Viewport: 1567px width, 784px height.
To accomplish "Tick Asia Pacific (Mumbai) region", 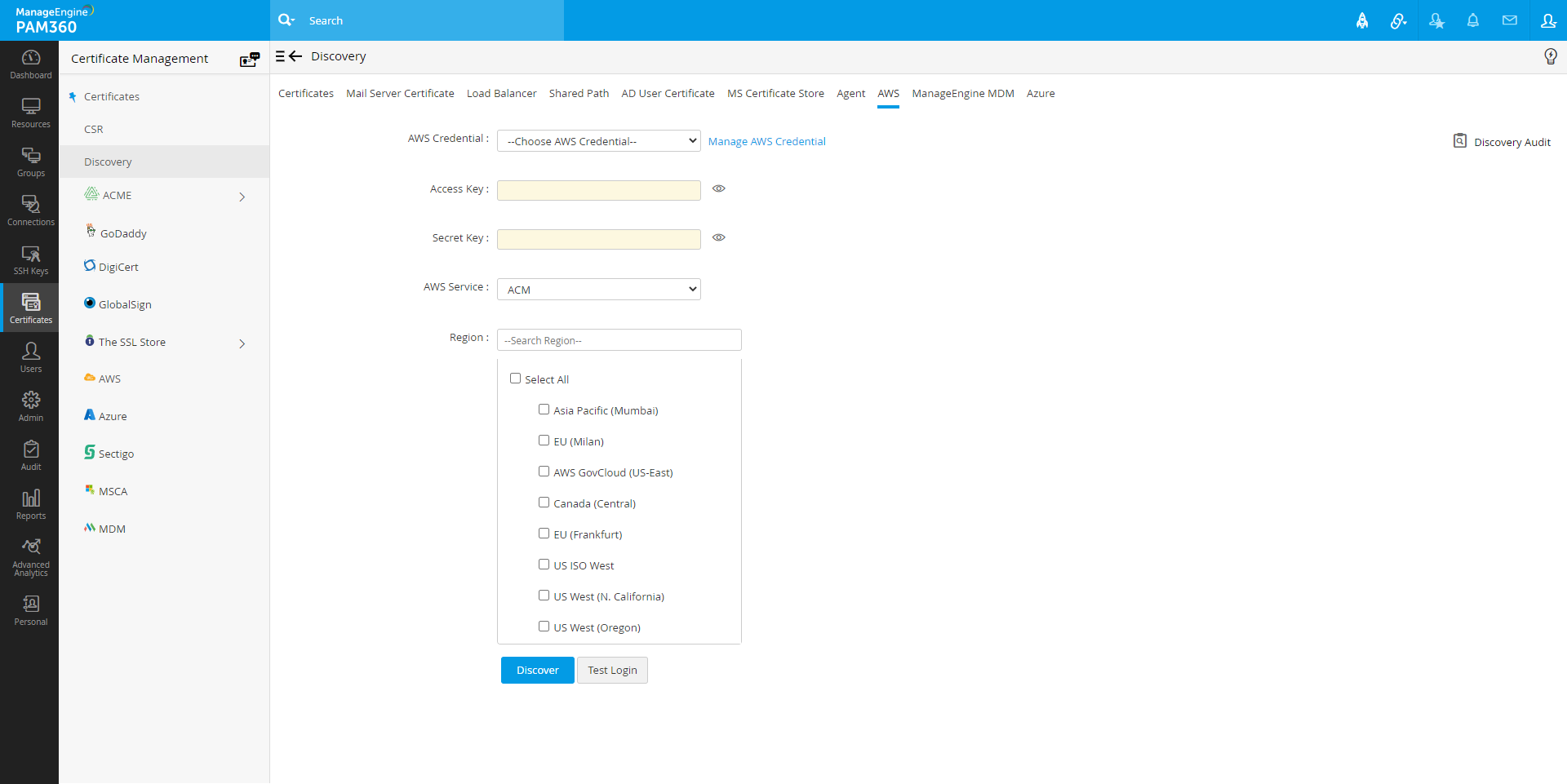I will tap(544, 410).
